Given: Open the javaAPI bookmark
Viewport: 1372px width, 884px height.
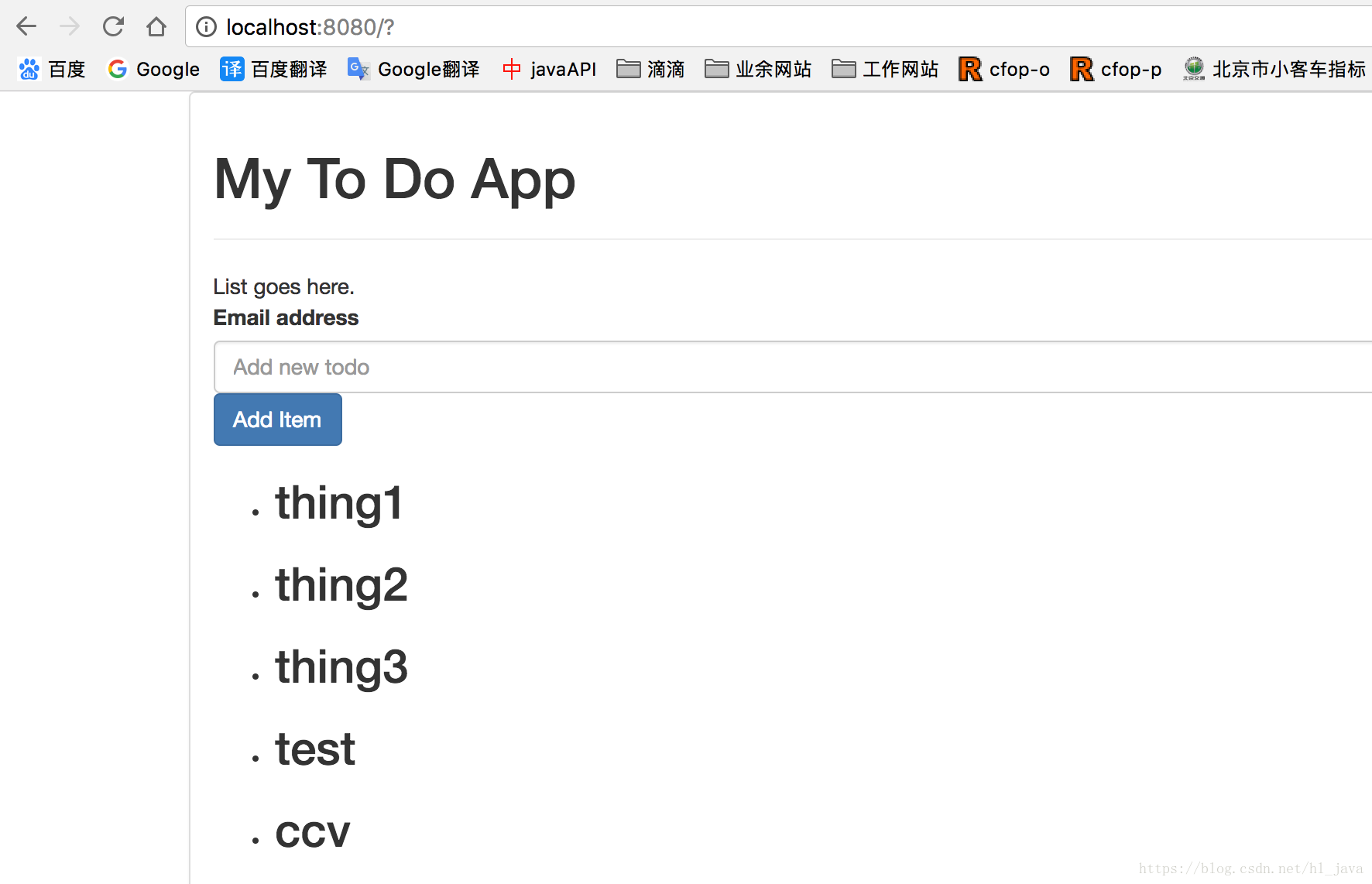Looking at the screenshot, I should (549, 70).
